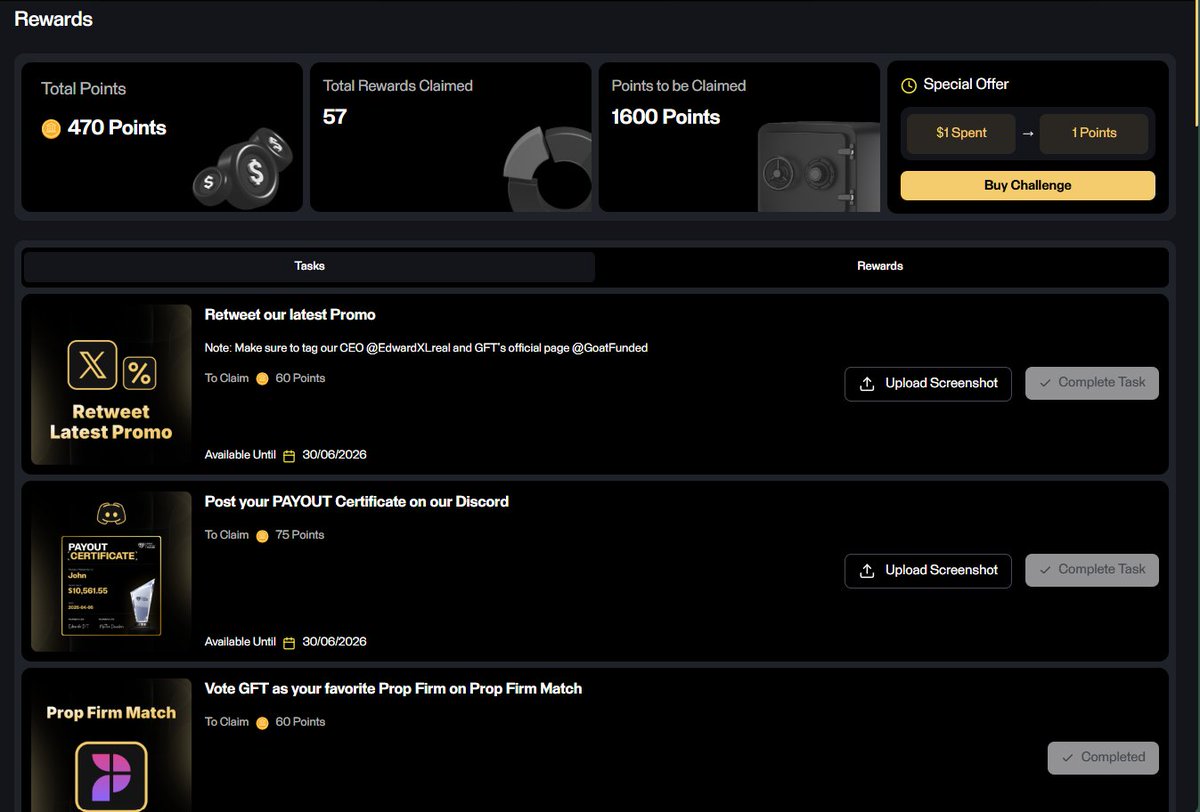Open the Retweet Latest Promo thumbnail
Image resolution: width=1200 pixels, height=812 pixels.
(x=111, y=385)
